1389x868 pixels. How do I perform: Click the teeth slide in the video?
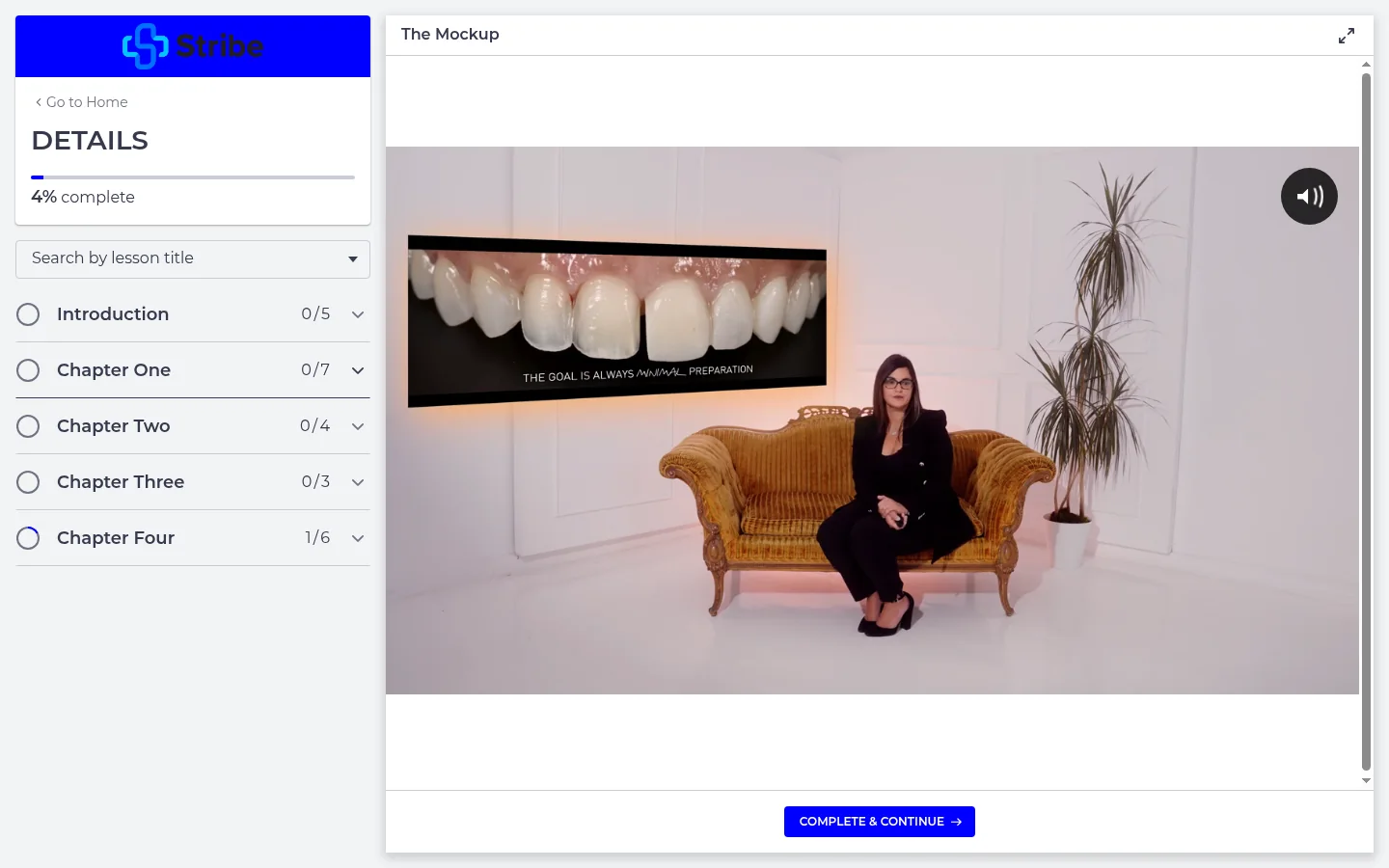pos(617,321)
